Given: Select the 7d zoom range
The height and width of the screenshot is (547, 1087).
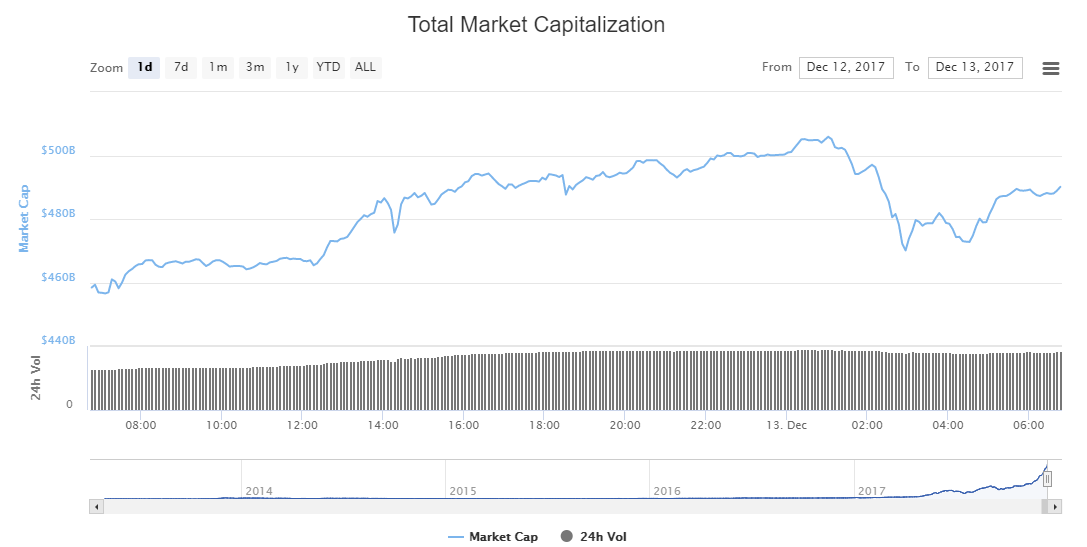Looking at the screenshot, I should [181, 67].
